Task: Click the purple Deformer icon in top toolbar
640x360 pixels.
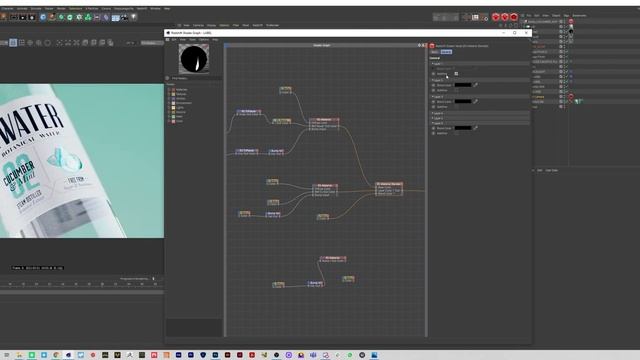Action: [x=106, y=17]
